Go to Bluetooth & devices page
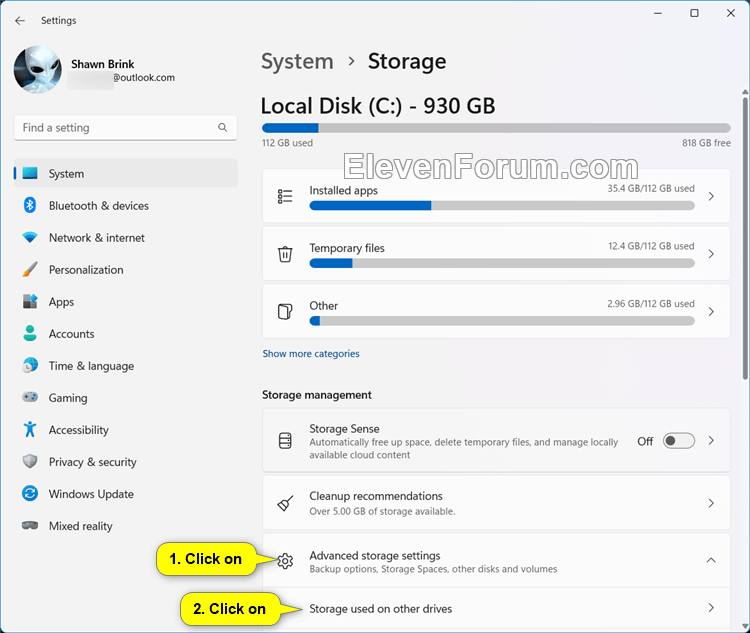Image resolution: width=750 pixels, height=633 pixels. point(125,205)
